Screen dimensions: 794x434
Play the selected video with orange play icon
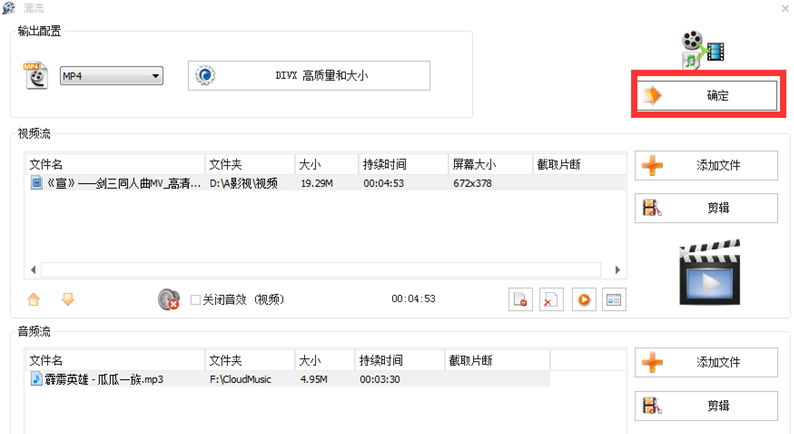582,299
